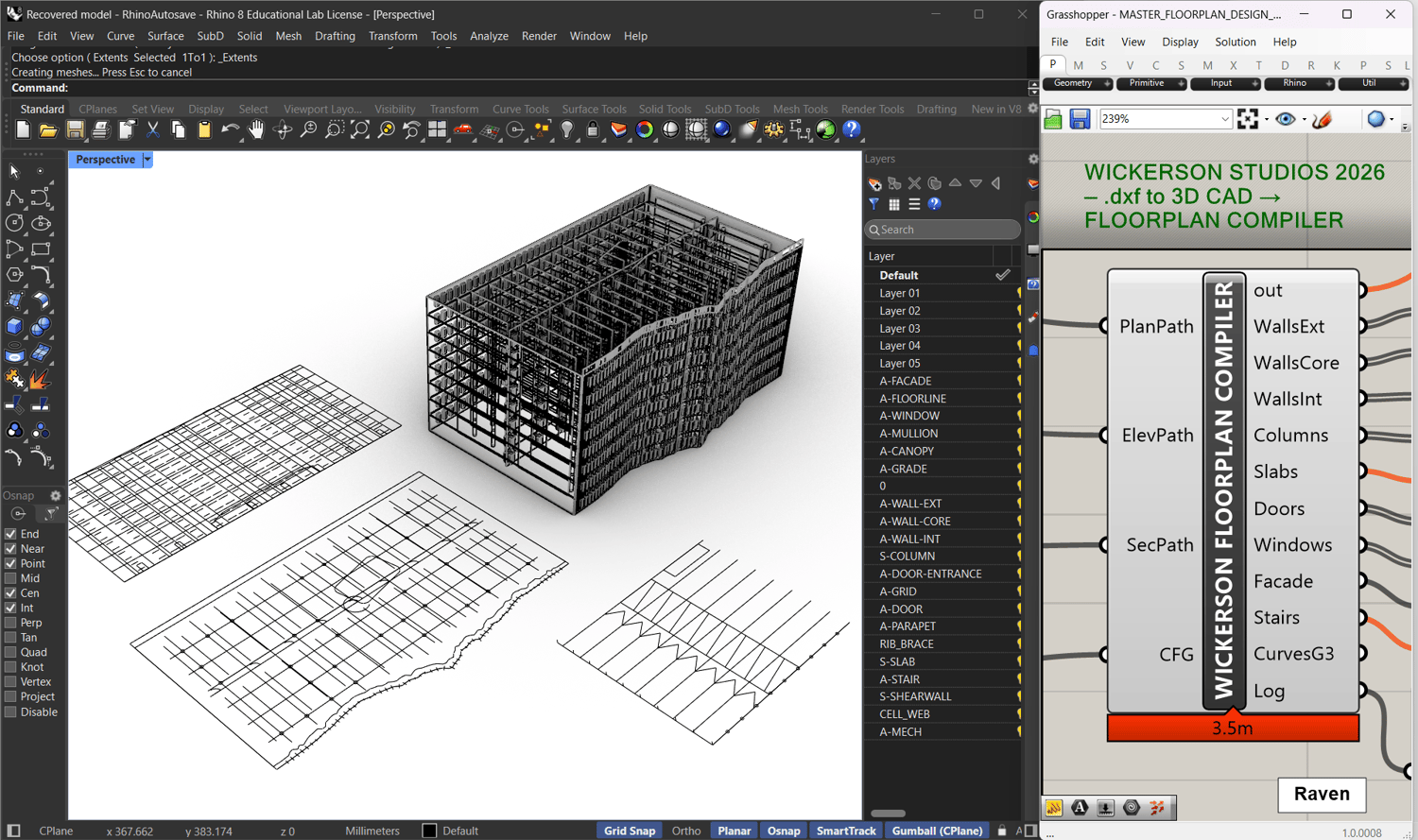
Task: Create a new layer in Layers panel
Action: click(874, 183)
